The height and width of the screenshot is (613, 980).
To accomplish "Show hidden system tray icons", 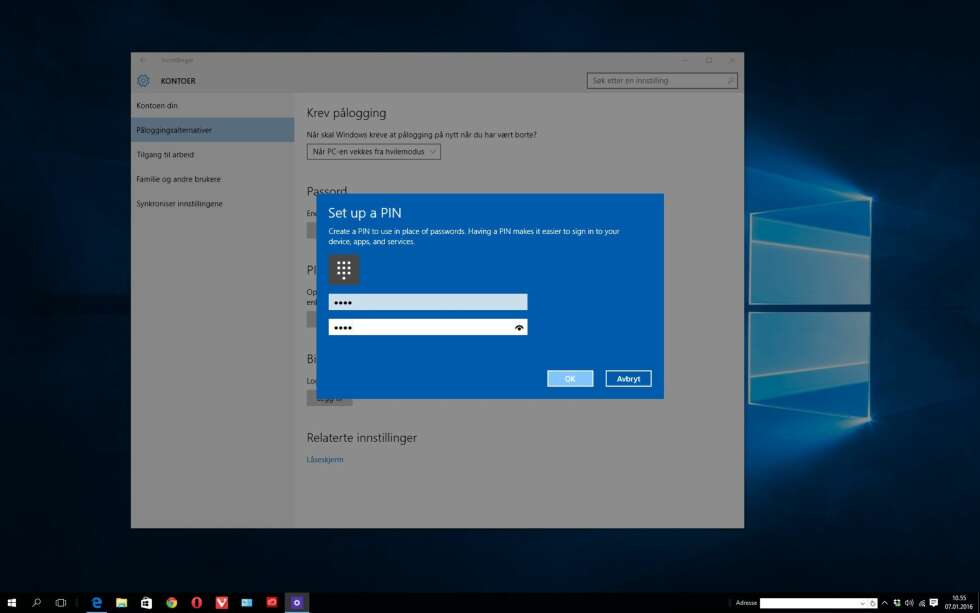I will pos(884,603).
